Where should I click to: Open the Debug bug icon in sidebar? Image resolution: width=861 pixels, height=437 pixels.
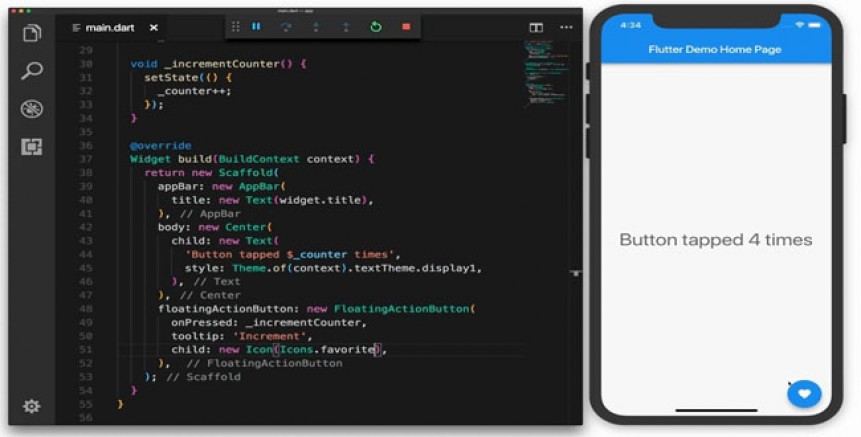click(32, 109)
